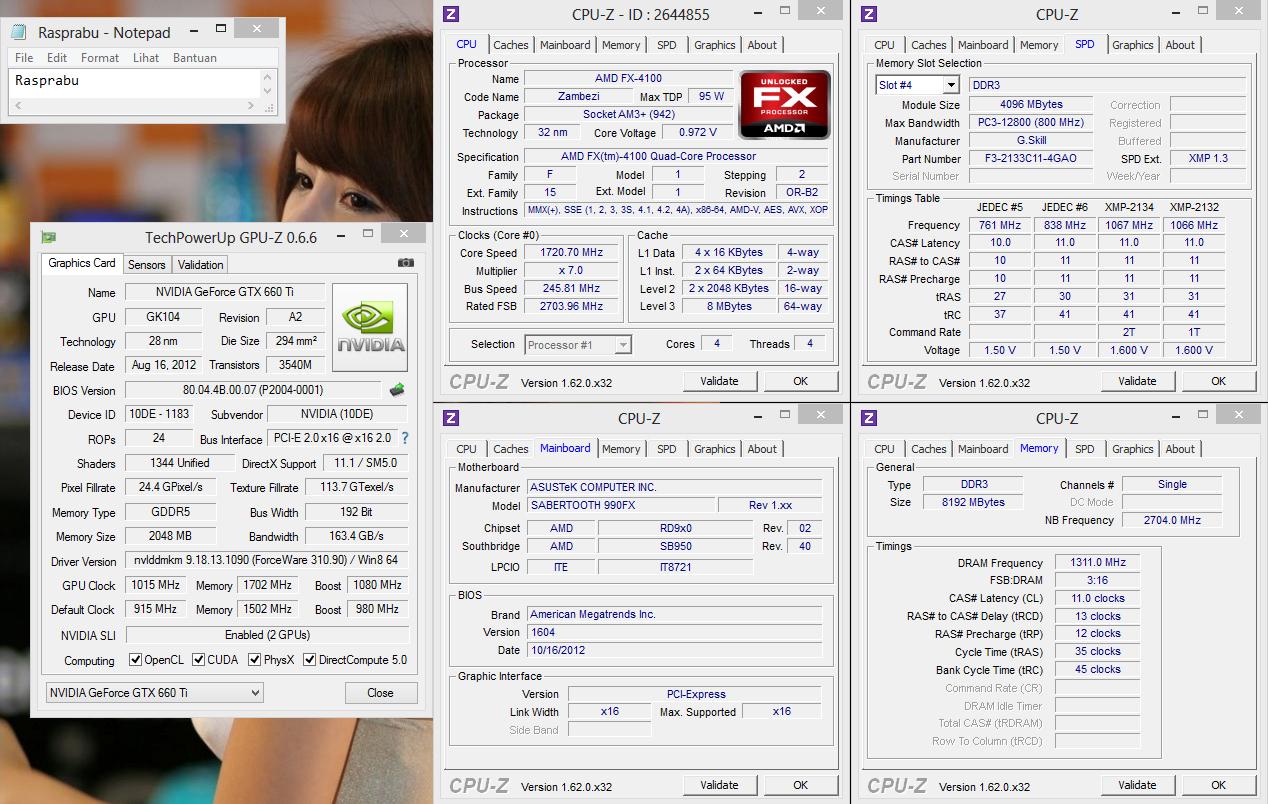The width and height of the screenshot is (1268, 804).
Task: Open the CPU tab in the CPU-Z SPD window
Action: click(x=884, y=45)
